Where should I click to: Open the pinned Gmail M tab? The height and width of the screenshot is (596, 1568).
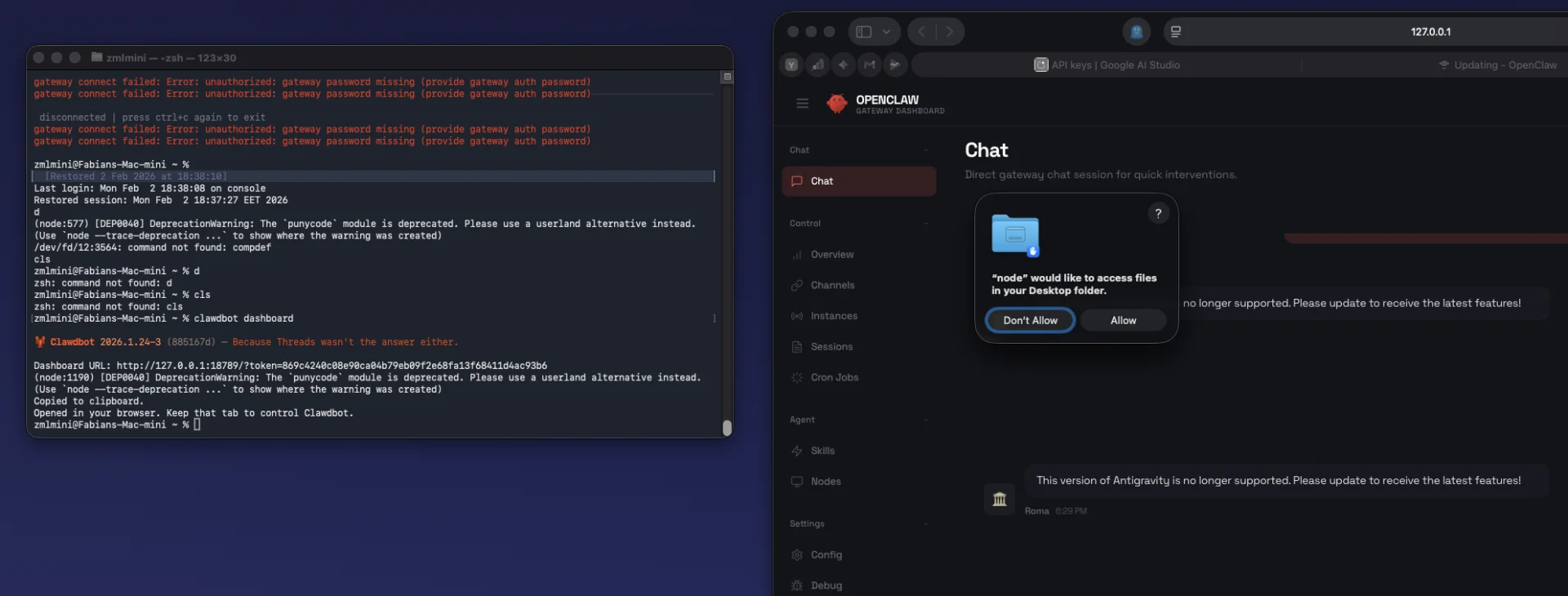tap(870, 64)
